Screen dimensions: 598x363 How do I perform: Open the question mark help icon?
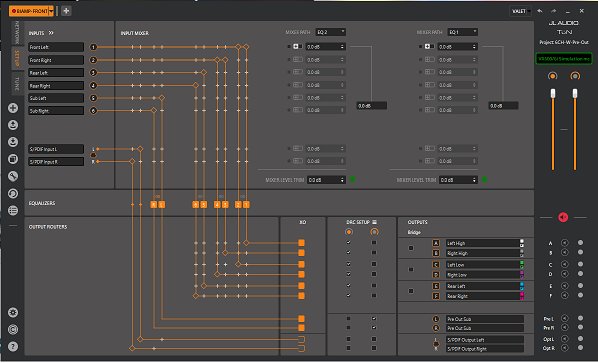click(x=13, y=346)
